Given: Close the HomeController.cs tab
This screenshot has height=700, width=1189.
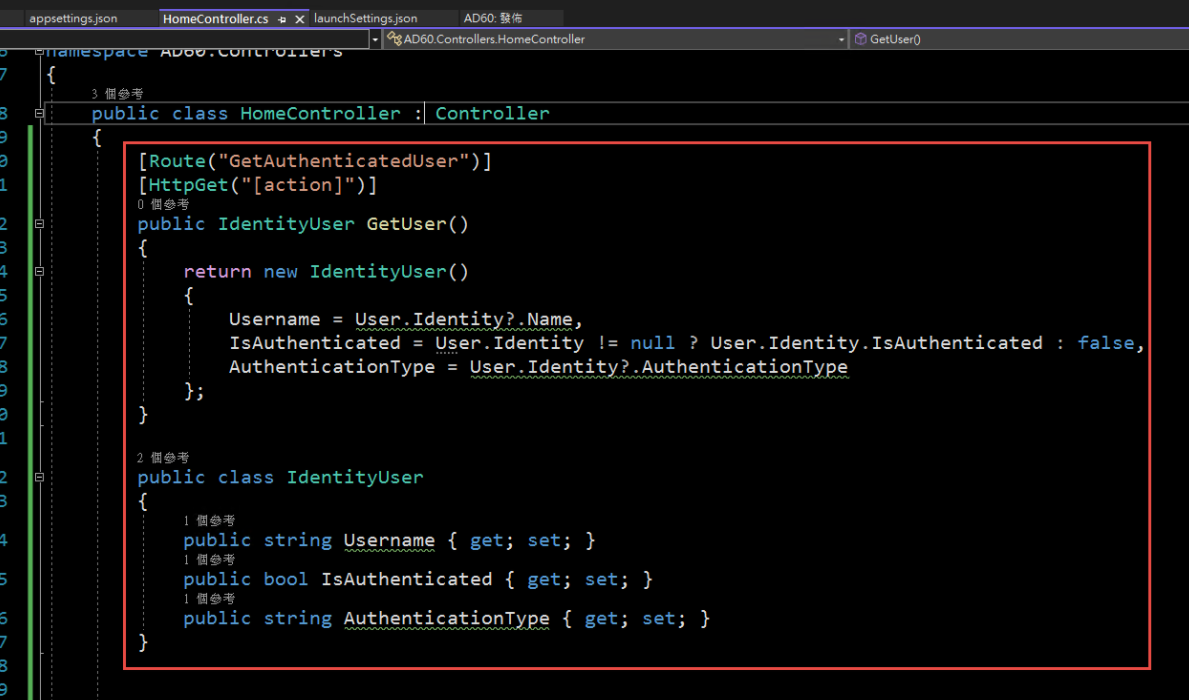Looking at the screenshot, I should tap(300, 20).
